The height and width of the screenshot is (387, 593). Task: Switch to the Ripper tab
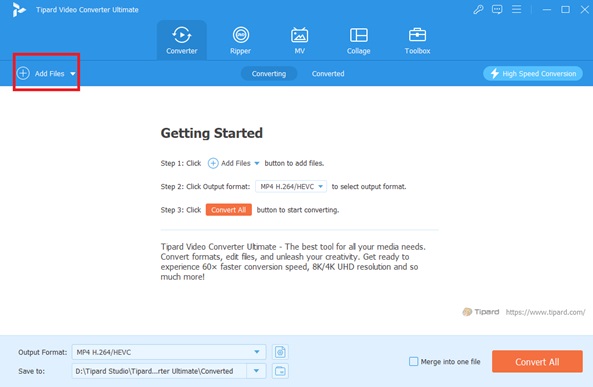coord(241,40)
